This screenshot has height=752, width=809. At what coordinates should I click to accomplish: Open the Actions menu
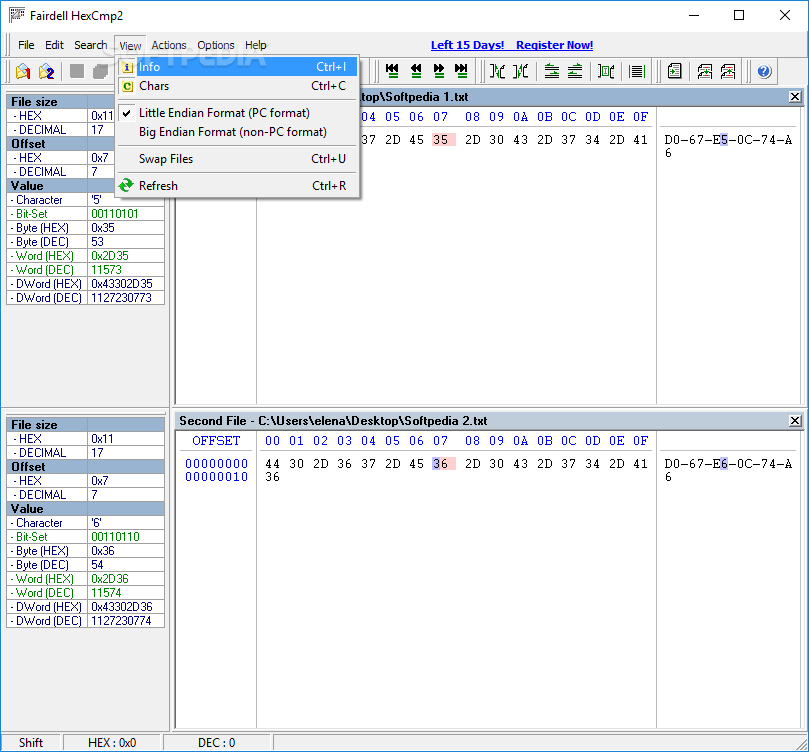click(169, 45)
